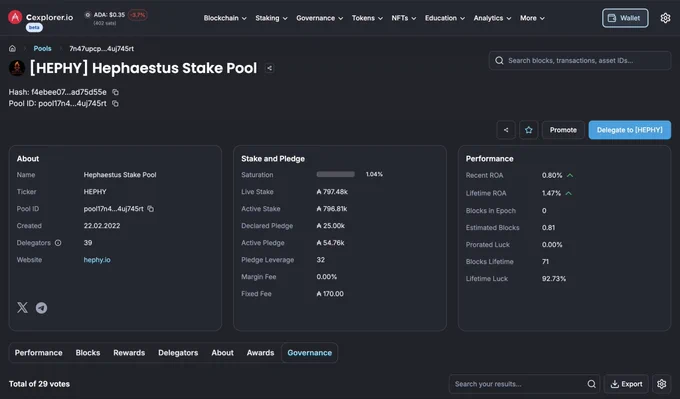Expand the Tokens menu
Screen dimensions: 680x399
[367, 18]
